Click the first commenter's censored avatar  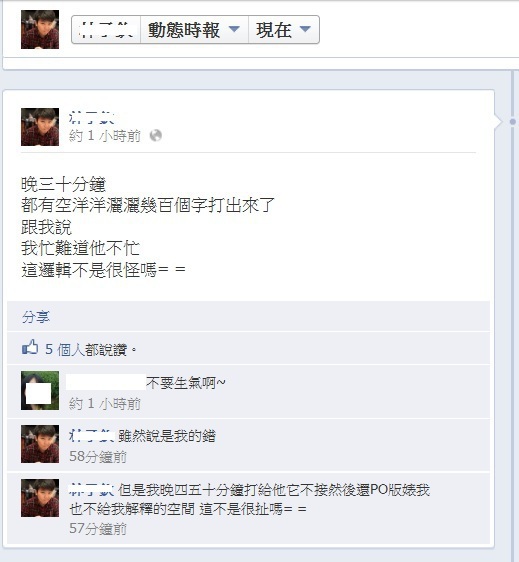40,391
